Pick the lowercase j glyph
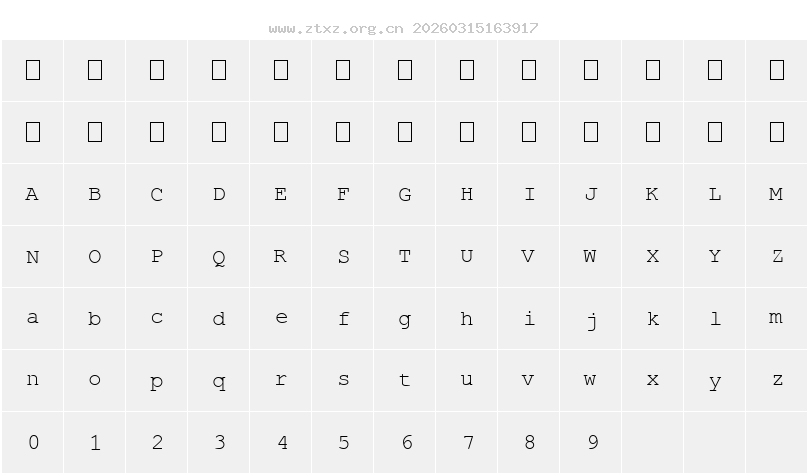Viewport: 808px width, 476px height. 591,319
